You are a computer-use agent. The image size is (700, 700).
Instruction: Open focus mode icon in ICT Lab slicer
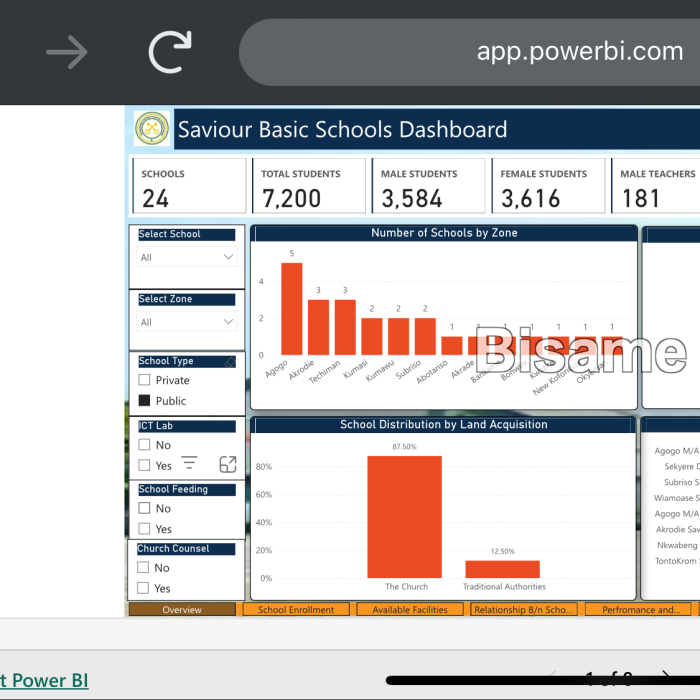point(228,464)
